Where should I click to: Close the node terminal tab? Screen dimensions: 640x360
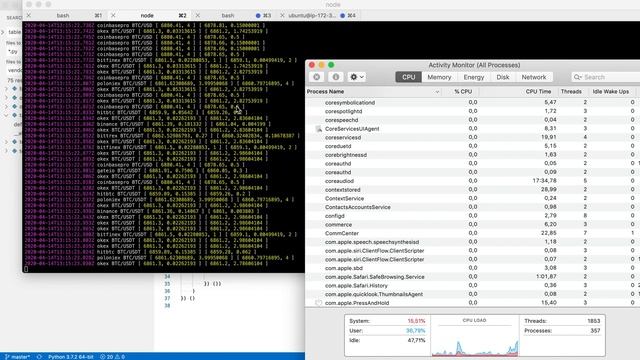(113, 16)
